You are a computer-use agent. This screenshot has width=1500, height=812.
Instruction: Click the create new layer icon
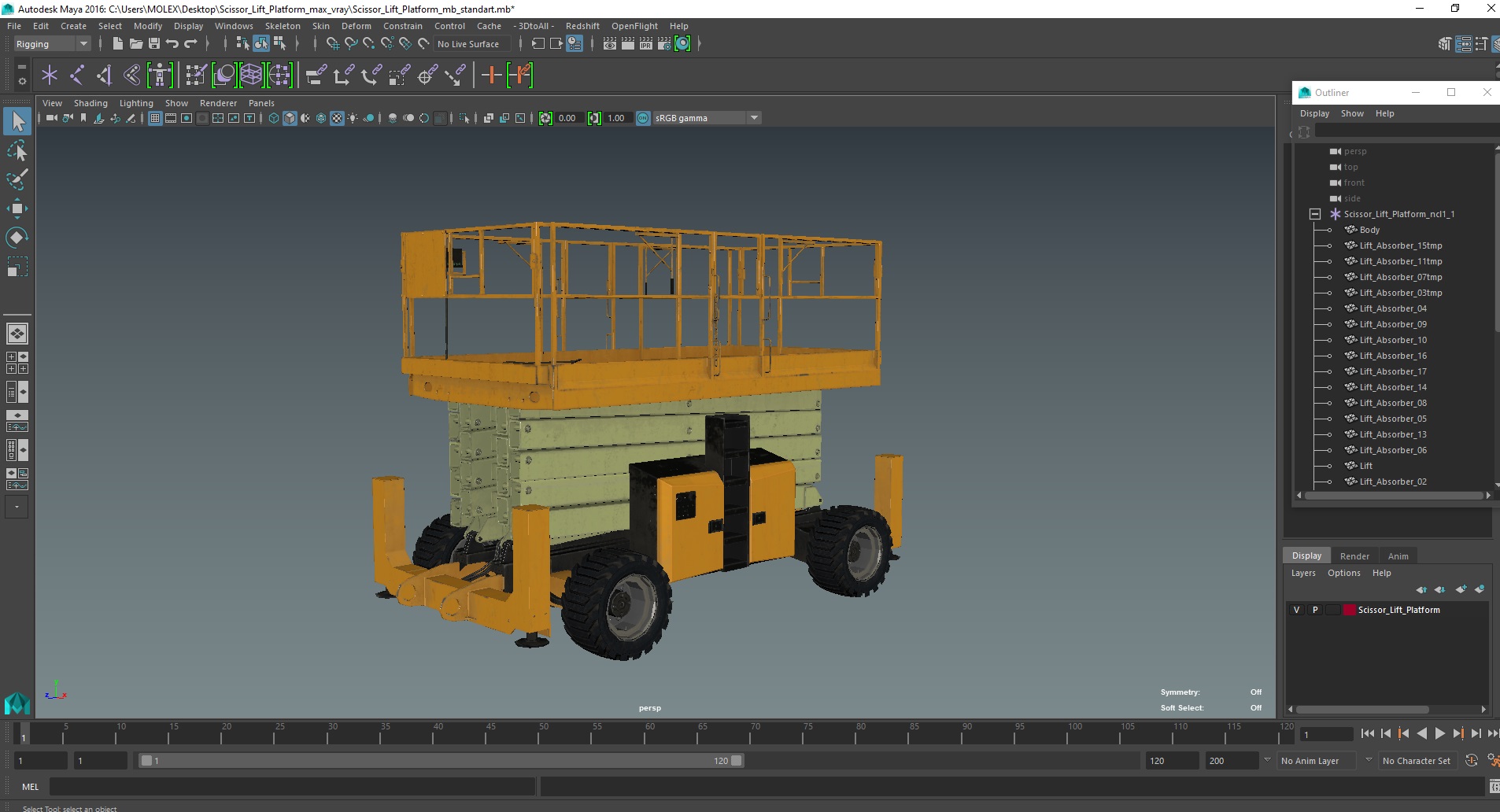[x=1461, y=589]
